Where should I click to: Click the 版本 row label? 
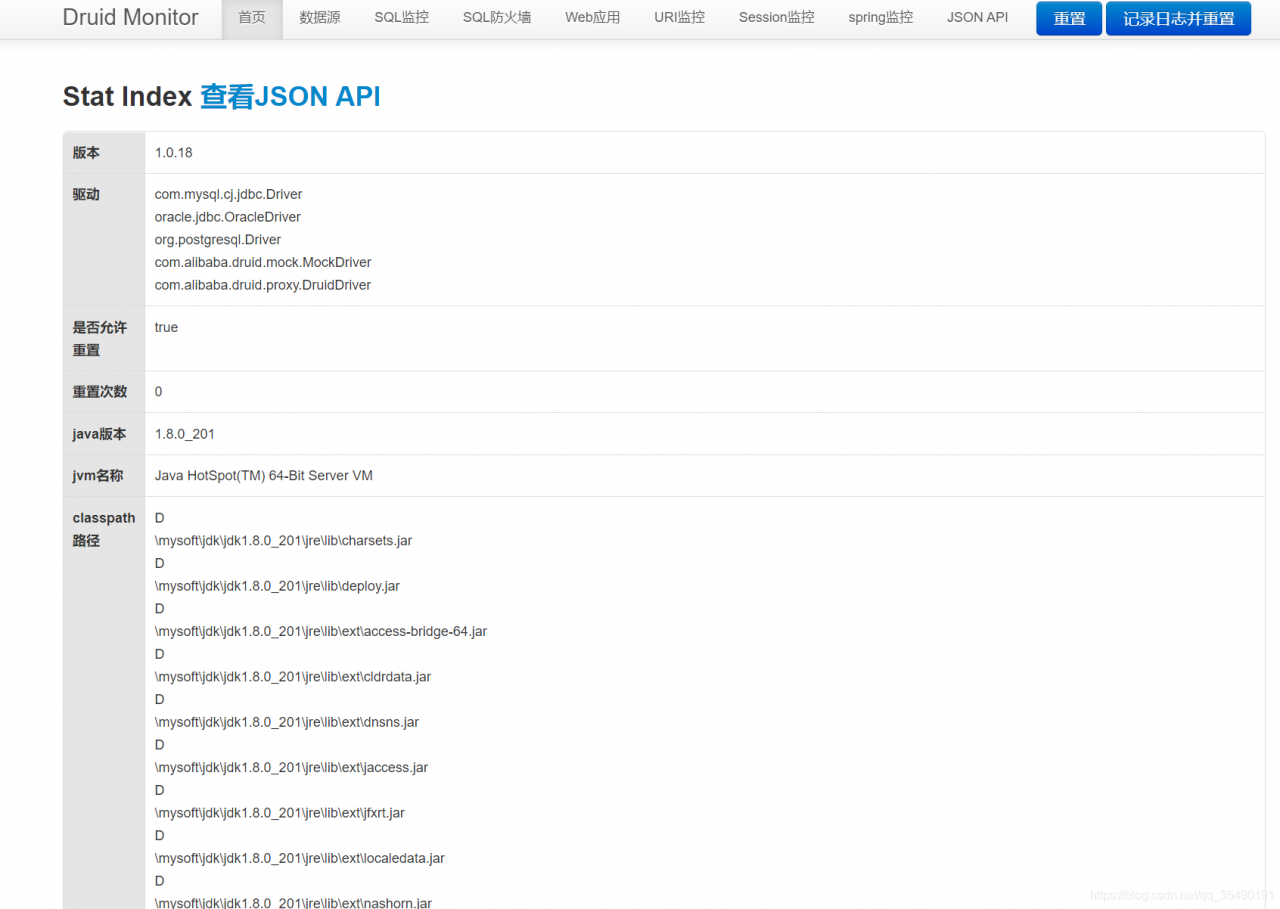tap(86, 153)
